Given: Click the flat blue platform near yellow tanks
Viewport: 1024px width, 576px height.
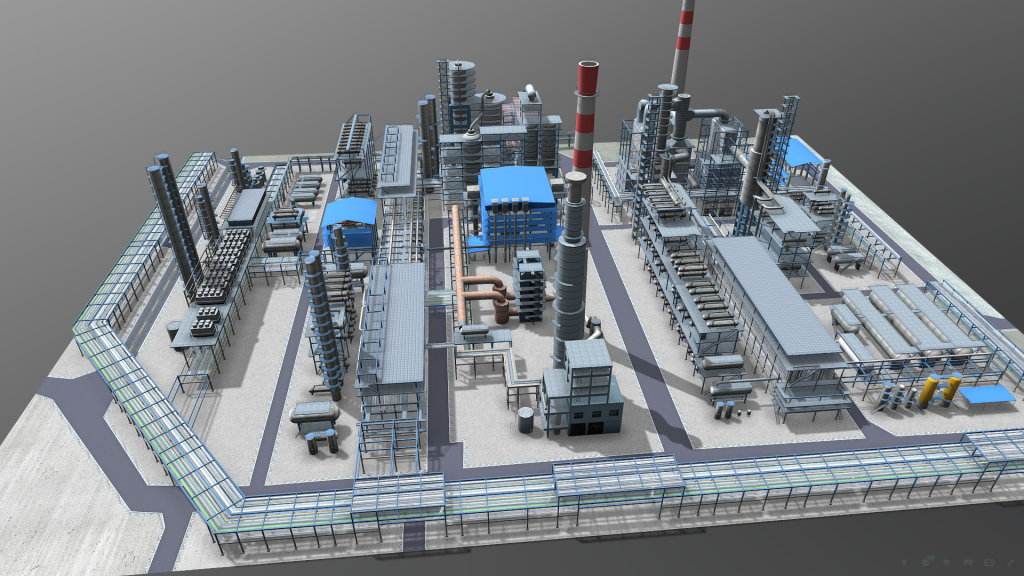Looking at the screenshot, I should point(987,394).
